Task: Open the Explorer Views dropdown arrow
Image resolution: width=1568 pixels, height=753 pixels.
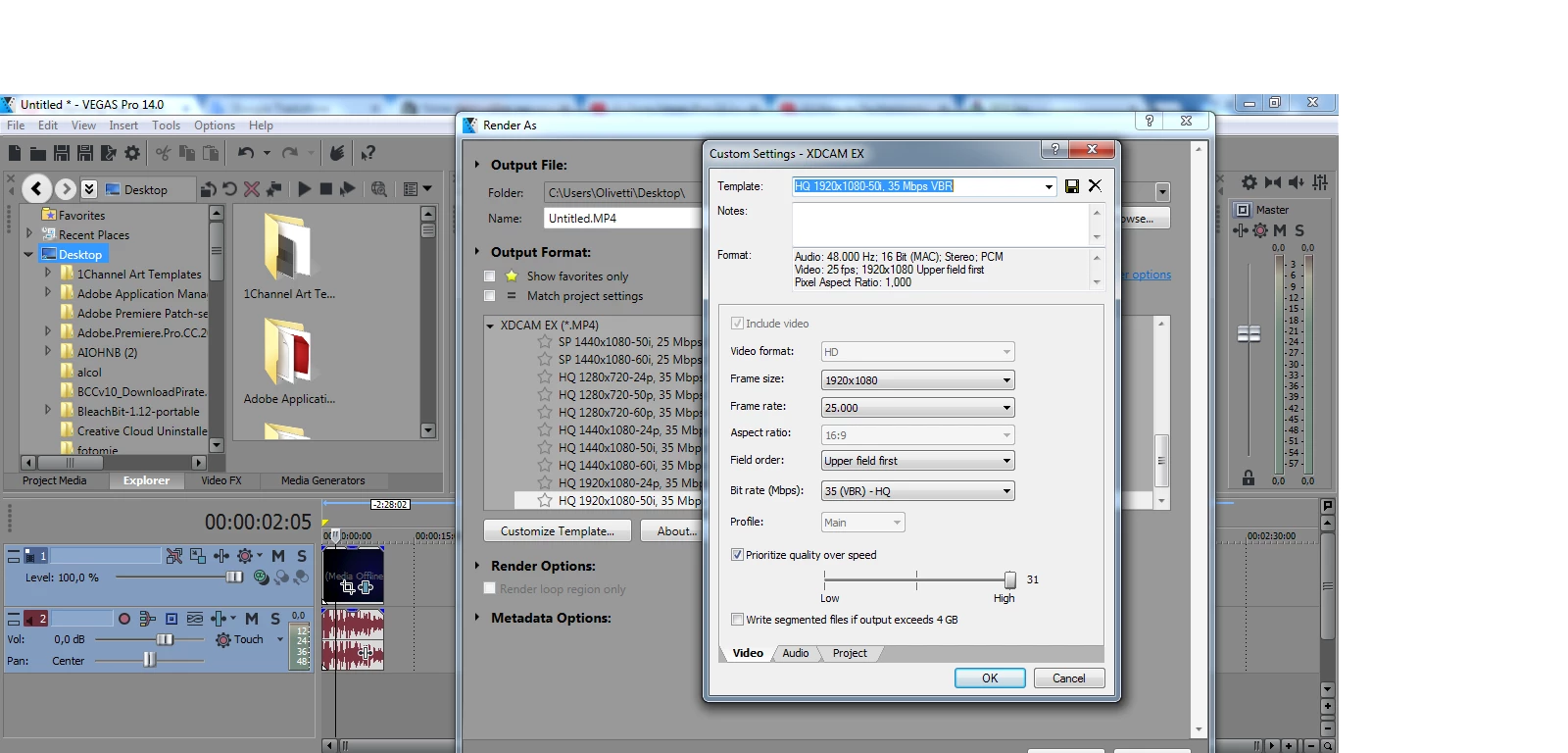Action: pos(427,189)
